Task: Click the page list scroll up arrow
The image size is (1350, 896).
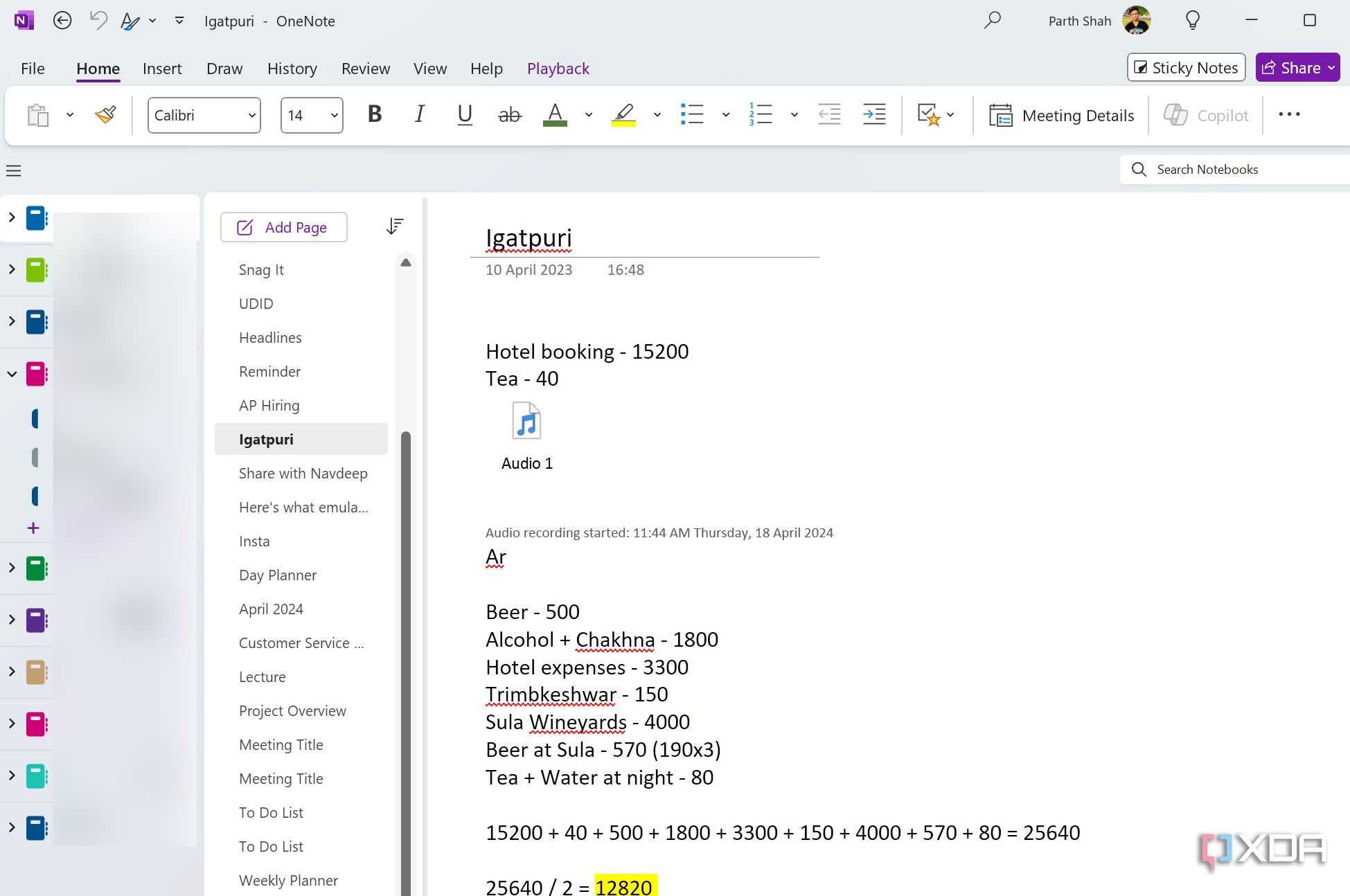Action: (406, 262)
